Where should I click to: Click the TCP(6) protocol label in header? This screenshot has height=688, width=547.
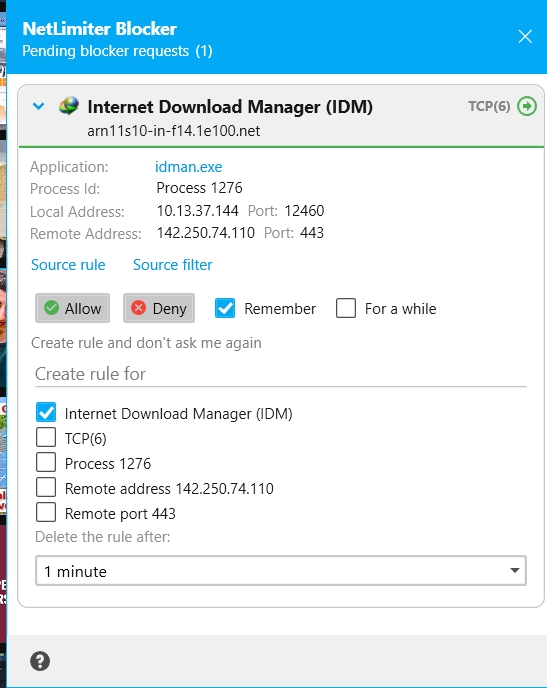point(489,106)
